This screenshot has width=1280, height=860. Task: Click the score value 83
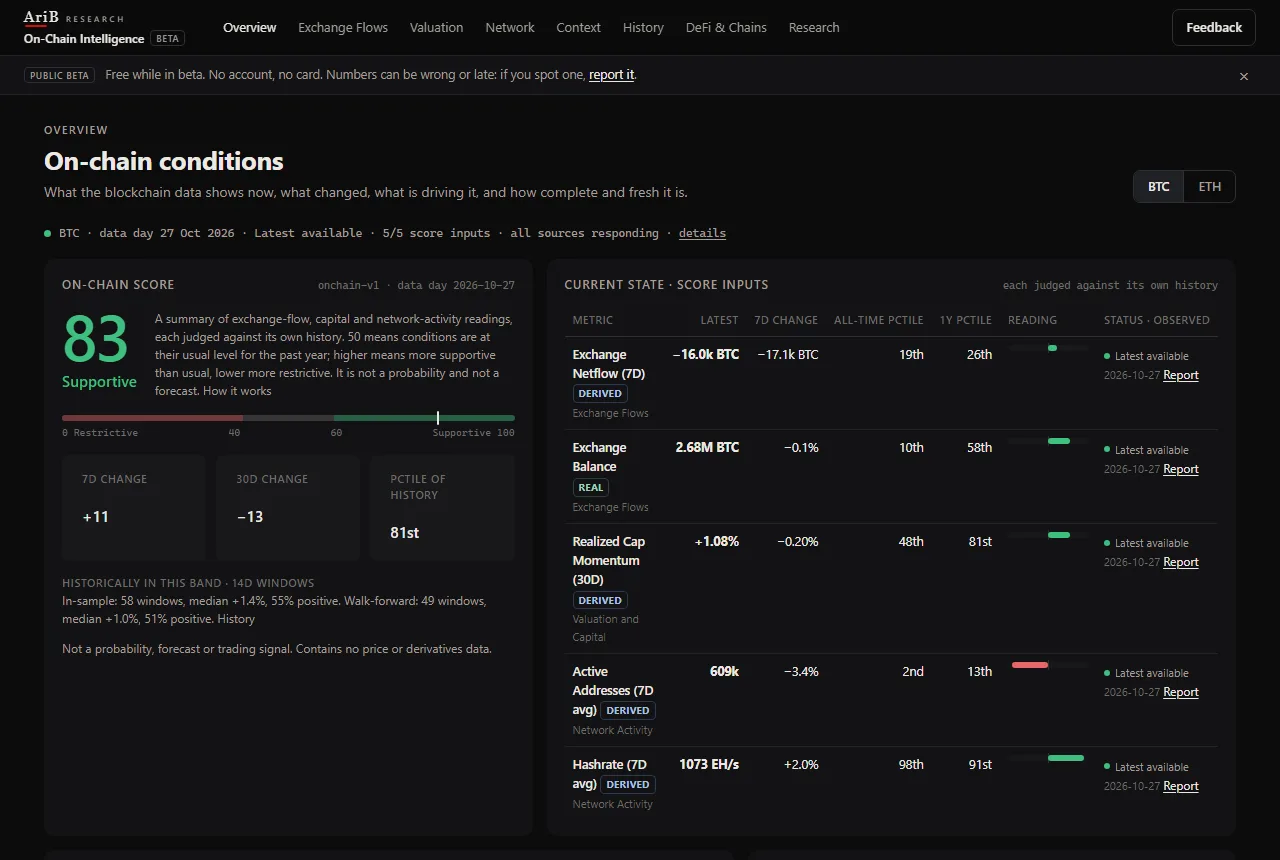[96, 340]
